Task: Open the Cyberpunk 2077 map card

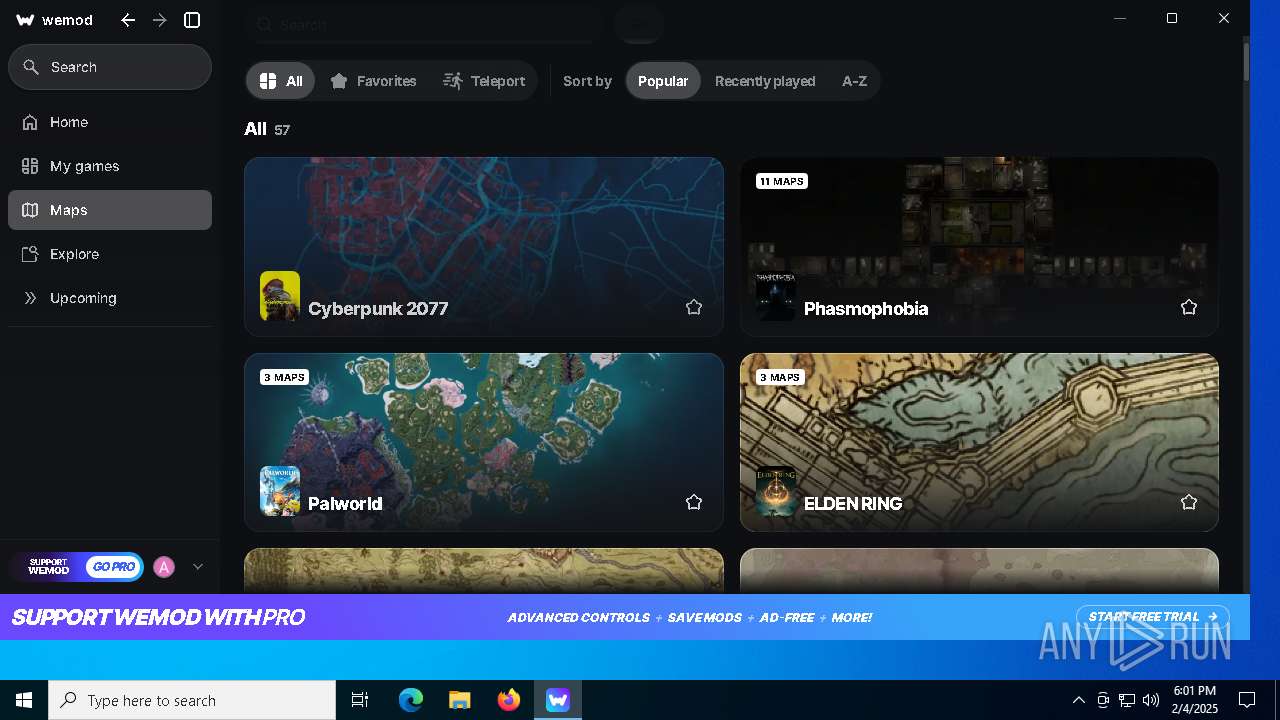Action: (x=484, y=246)
